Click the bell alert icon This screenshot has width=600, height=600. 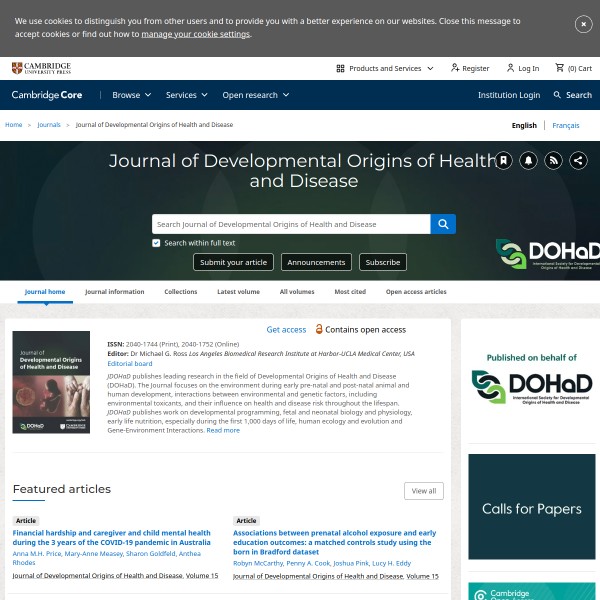[x=529, y=160]
